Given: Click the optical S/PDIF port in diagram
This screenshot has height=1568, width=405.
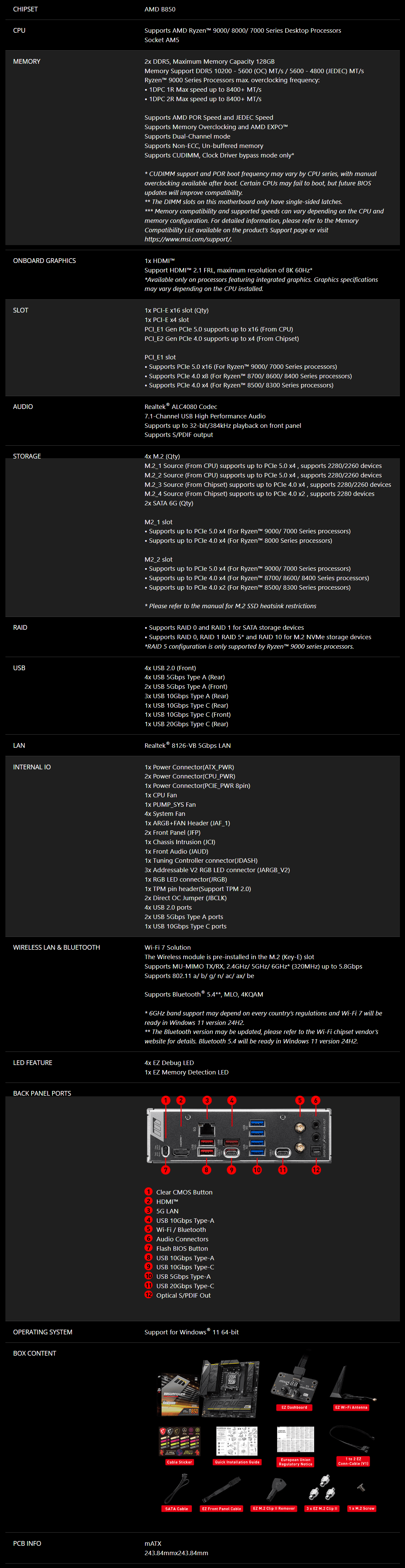Looking at the screenshot, I should pyautogui.click(x=316, y=1151).
